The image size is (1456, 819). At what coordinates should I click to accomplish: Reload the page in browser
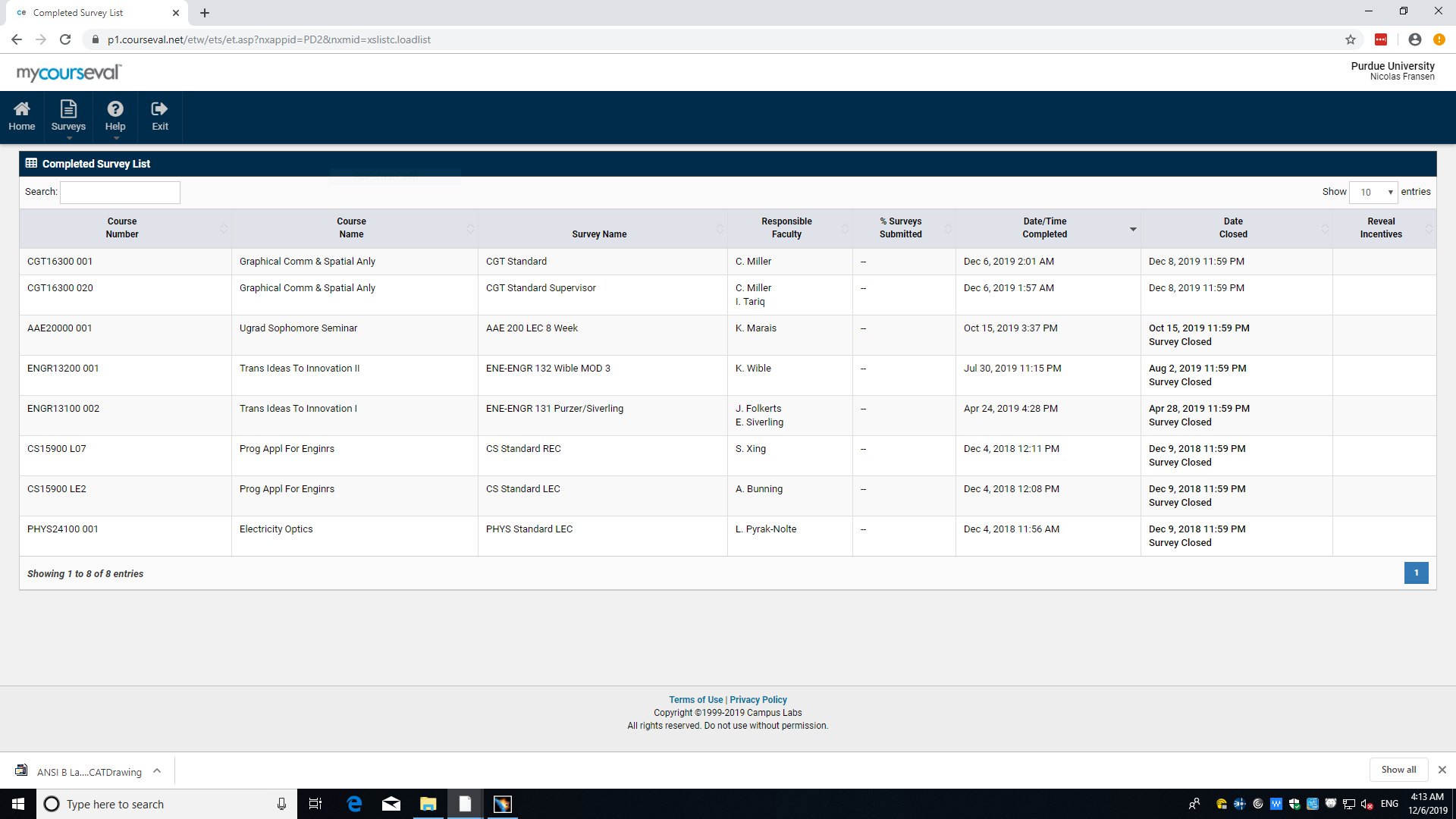click(65, 39)
